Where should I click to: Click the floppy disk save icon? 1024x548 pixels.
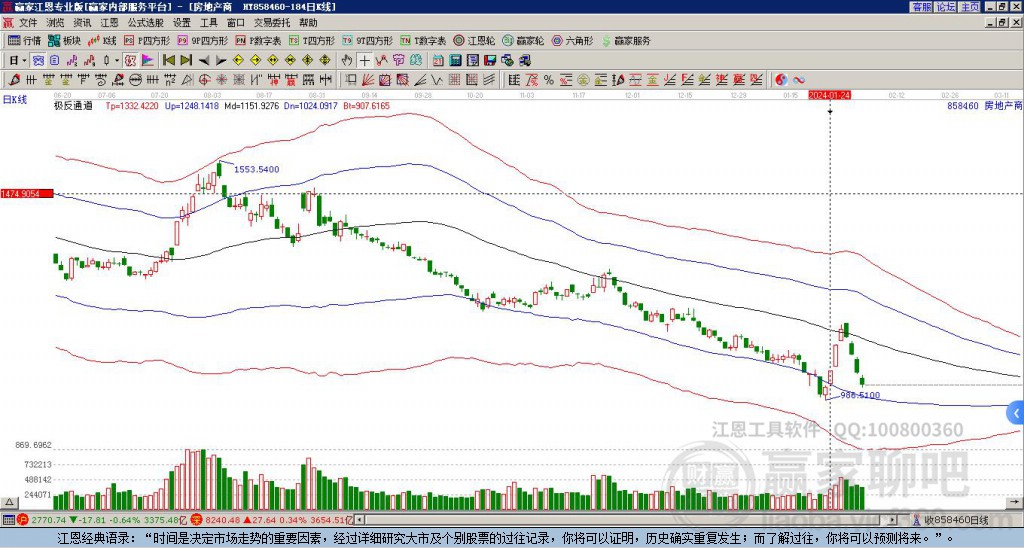[x=490, y=61]
